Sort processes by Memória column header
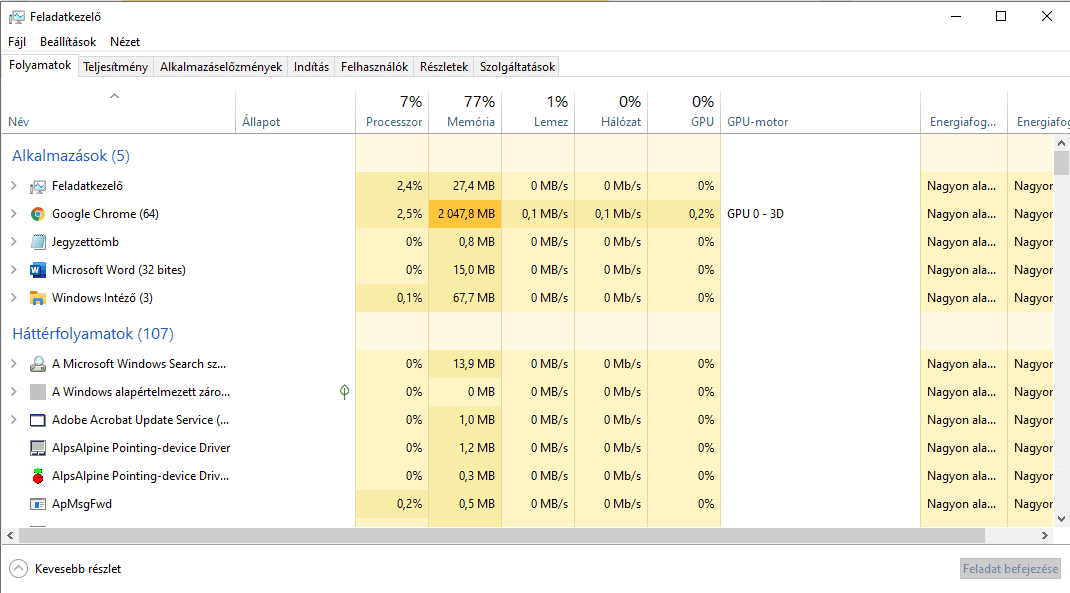 [470, 122]
